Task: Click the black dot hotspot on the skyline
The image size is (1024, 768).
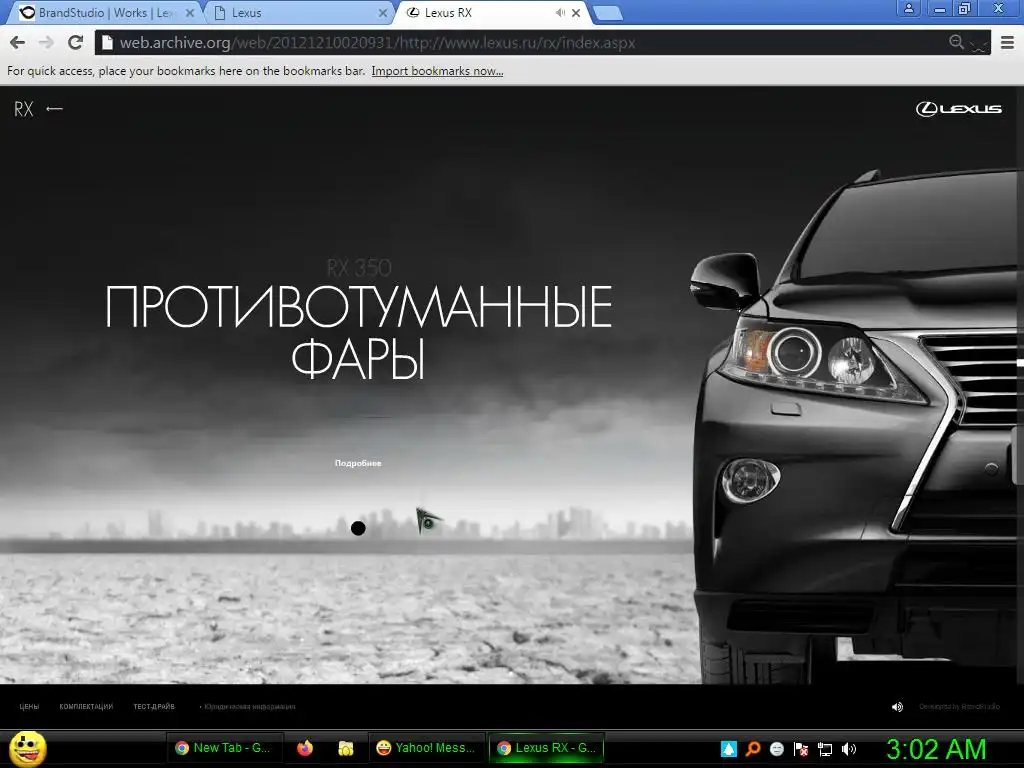Action: (358, 528)
